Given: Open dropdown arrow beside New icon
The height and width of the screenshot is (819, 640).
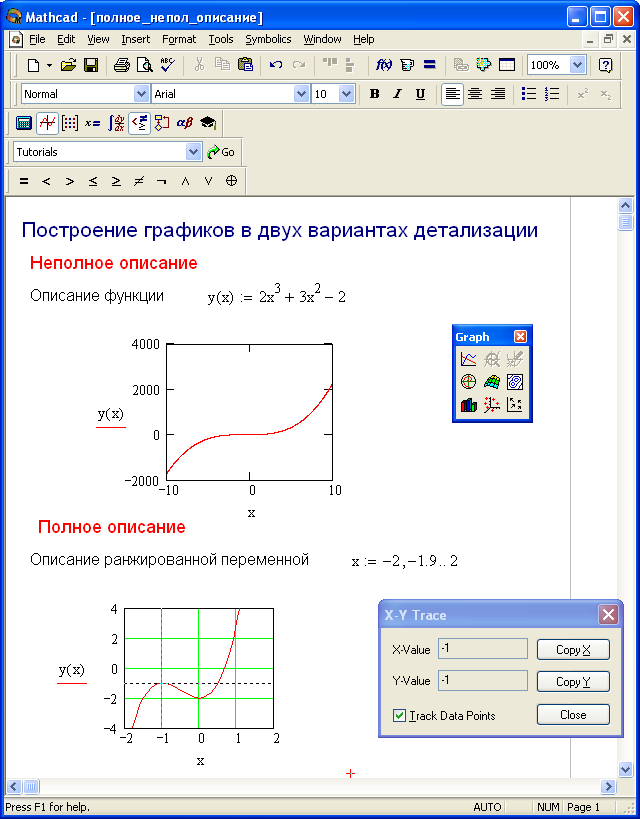Looking at the screenshot, I should click(x=49, y=65).
